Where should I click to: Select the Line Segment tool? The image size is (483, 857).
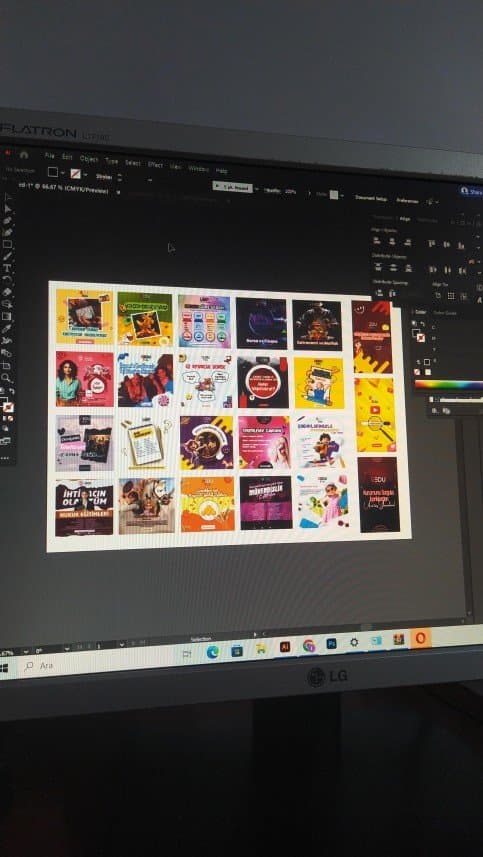click(x=7, y=256)
